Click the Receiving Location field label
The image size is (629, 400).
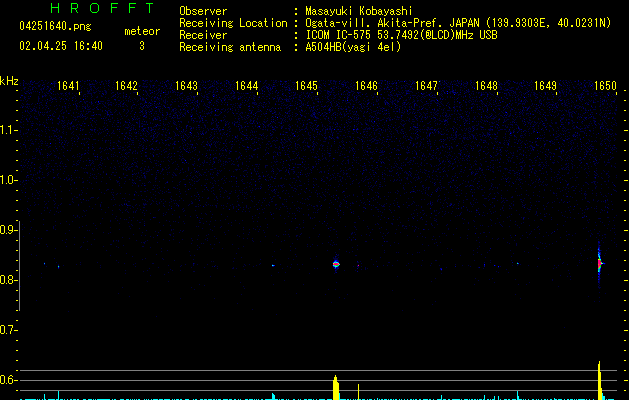pyautogui.click(x=233, y=23)
